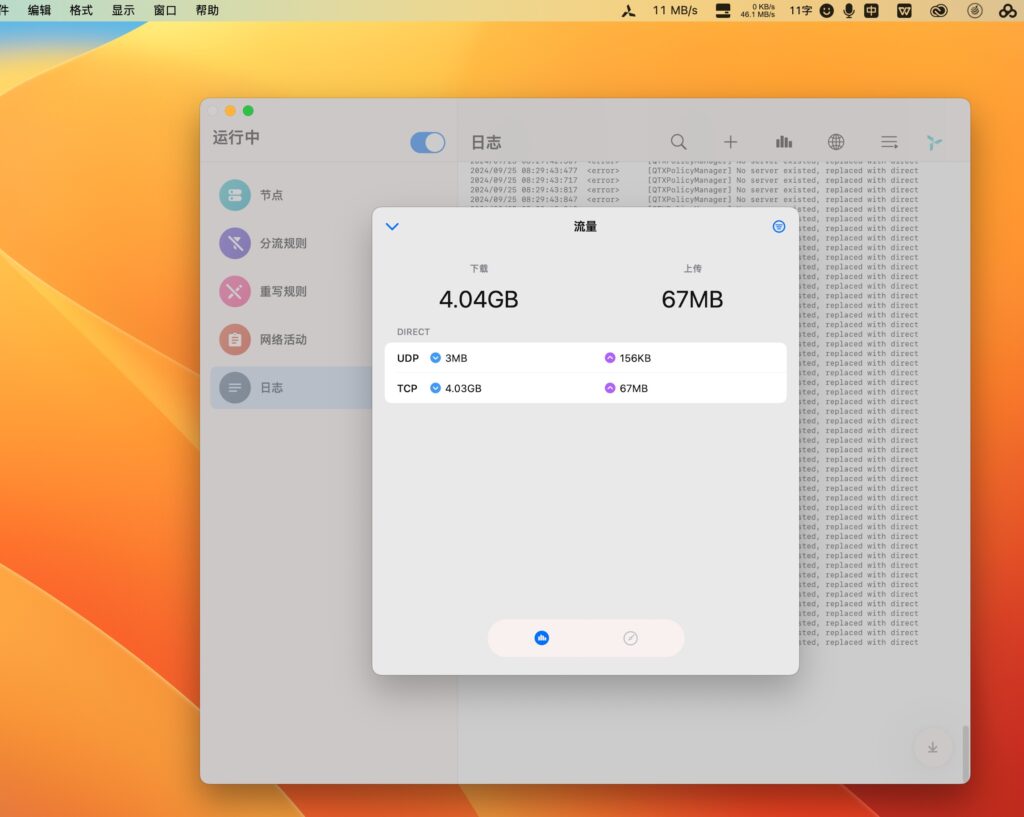Click the 中 input source icon in menu bar
Screen dimensions: 1024x817
[x=870, y=10]
